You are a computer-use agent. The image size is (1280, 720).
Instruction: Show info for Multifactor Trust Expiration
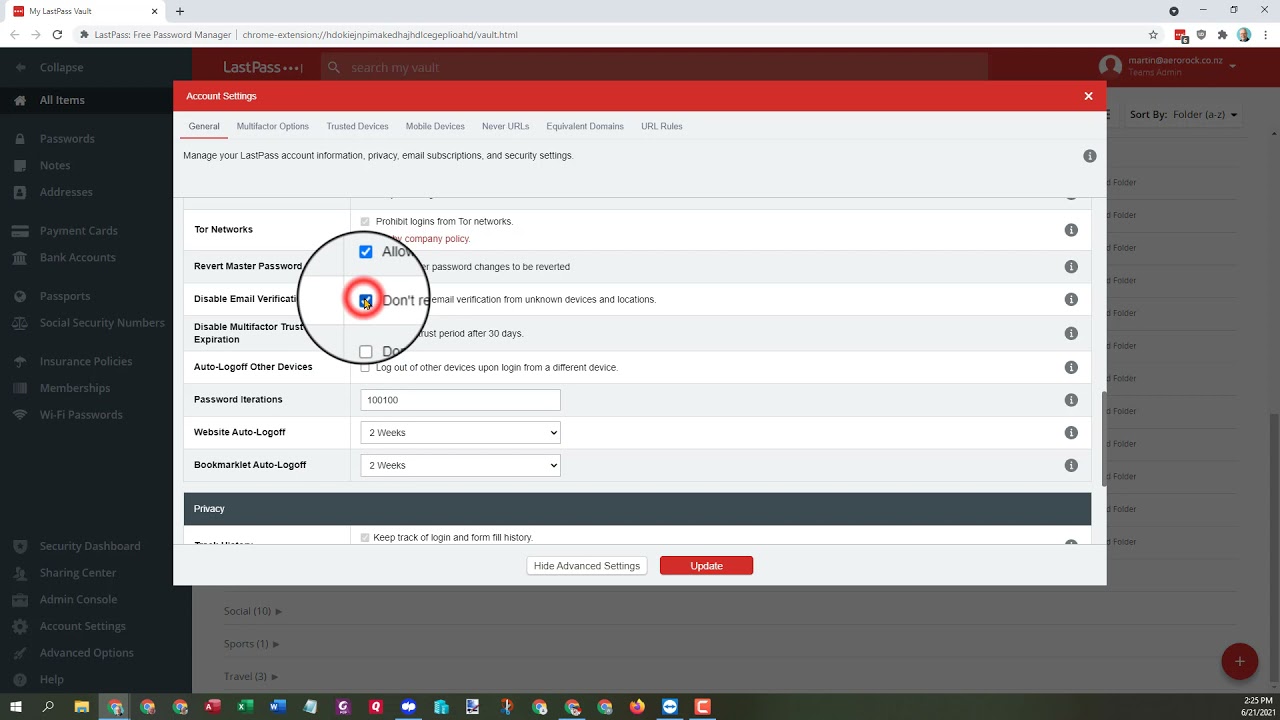[x=1071, y=334]
